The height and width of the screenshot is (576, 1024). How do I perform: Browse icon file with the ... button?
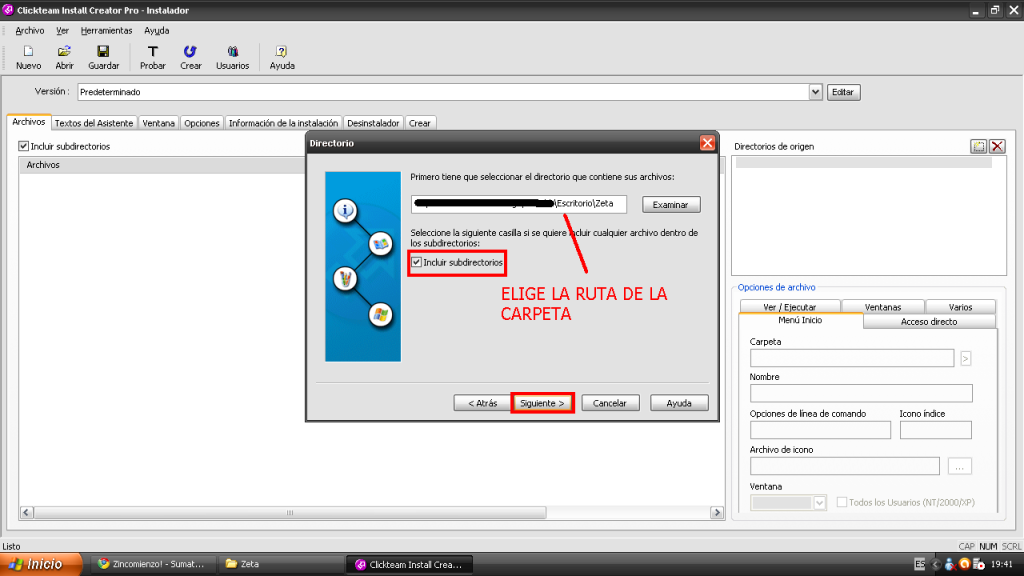[959, 466]
